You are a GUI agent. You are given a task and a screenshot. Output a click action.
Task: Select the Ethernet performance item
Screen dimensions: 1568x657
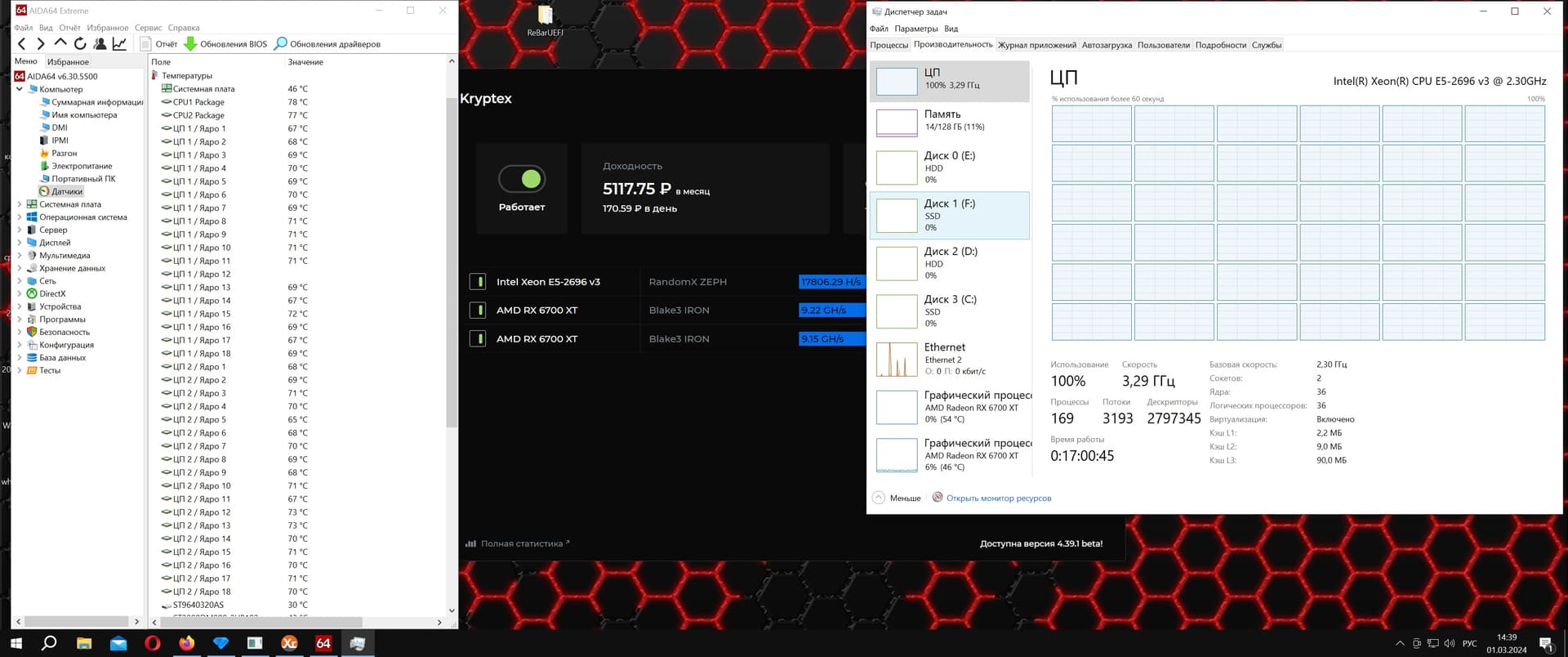pyautogui.click(x=949, y=360)
